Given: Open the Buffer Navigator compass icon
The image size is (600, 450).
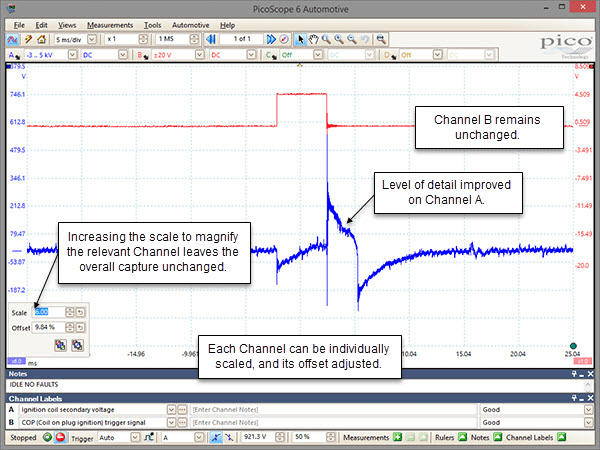Looking at the screenshot, I should 284,39.
